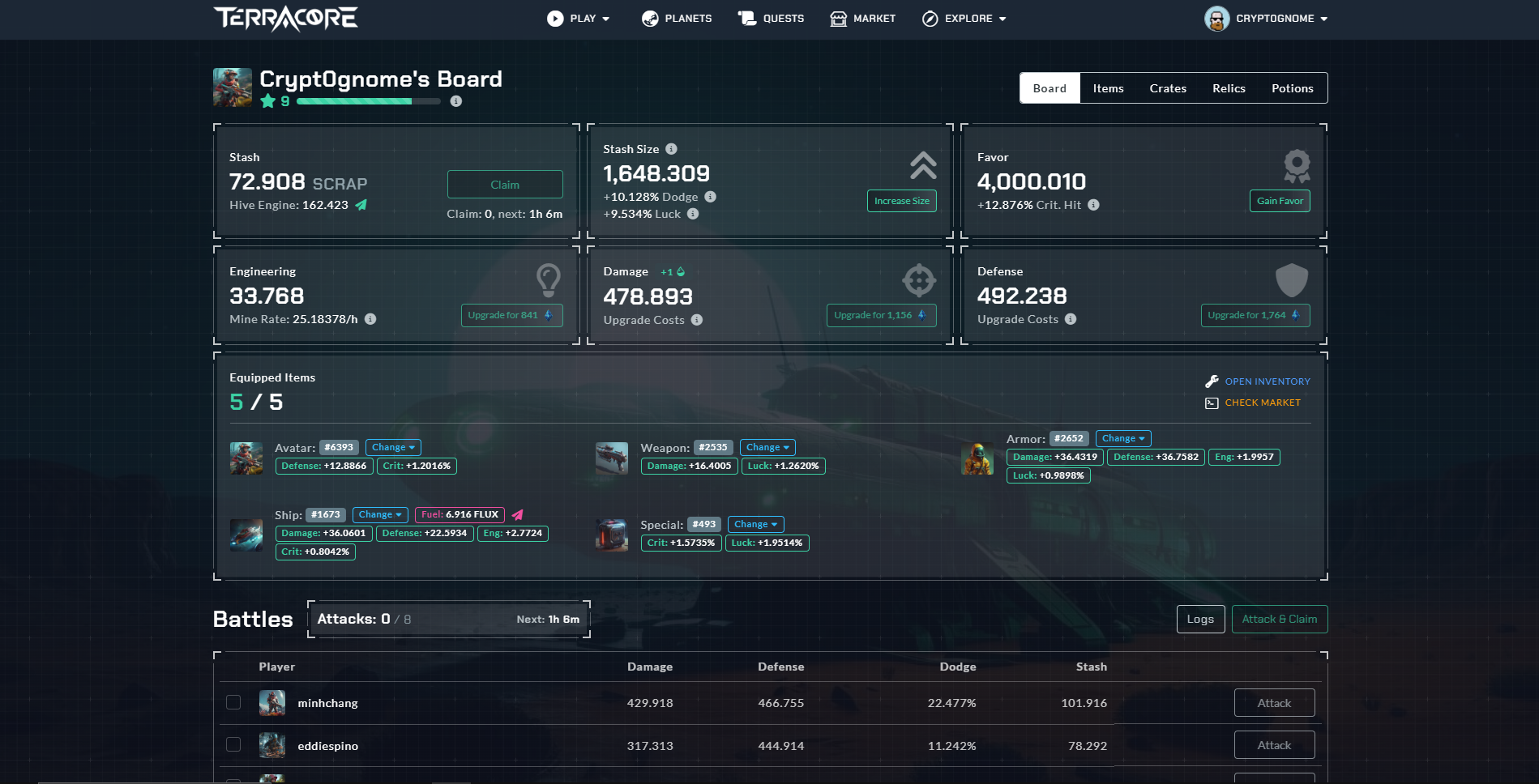Click the level experience progress bar

369,101
